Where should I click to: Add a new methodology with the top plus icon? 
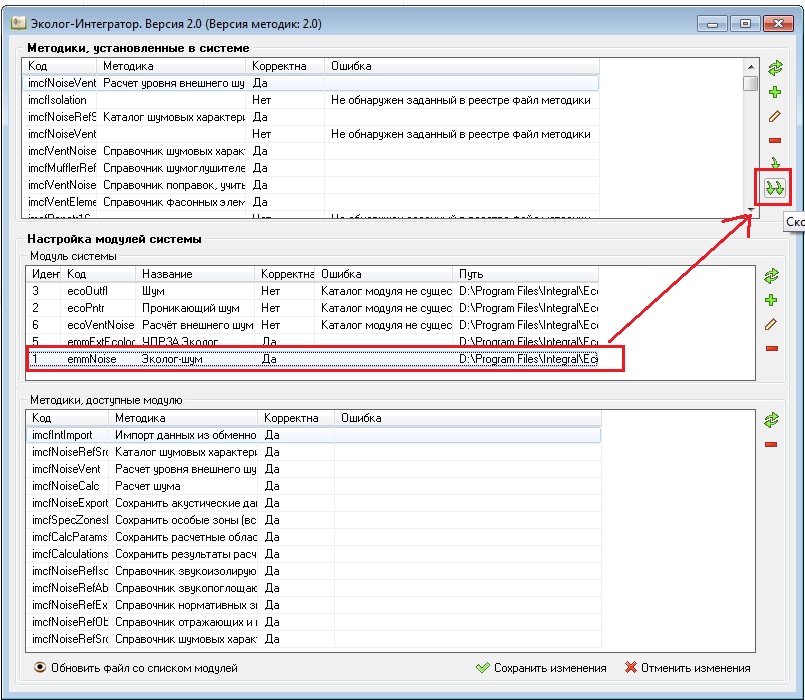pos(774,93)
